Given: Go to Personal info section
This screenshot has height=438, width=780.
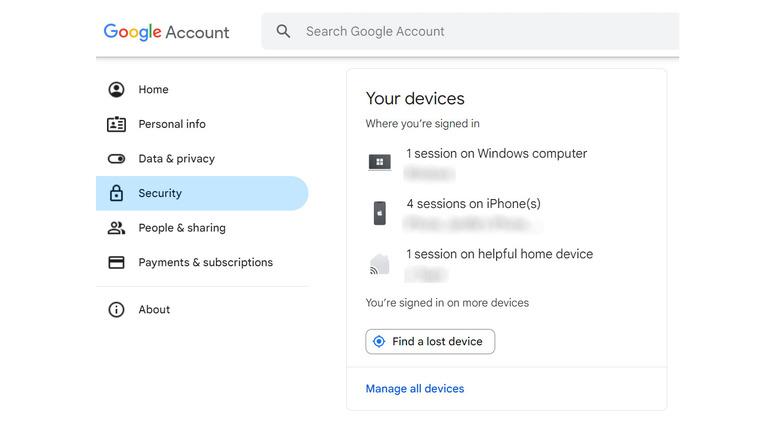Looking at the screenshot, I should tap(172, 124).
